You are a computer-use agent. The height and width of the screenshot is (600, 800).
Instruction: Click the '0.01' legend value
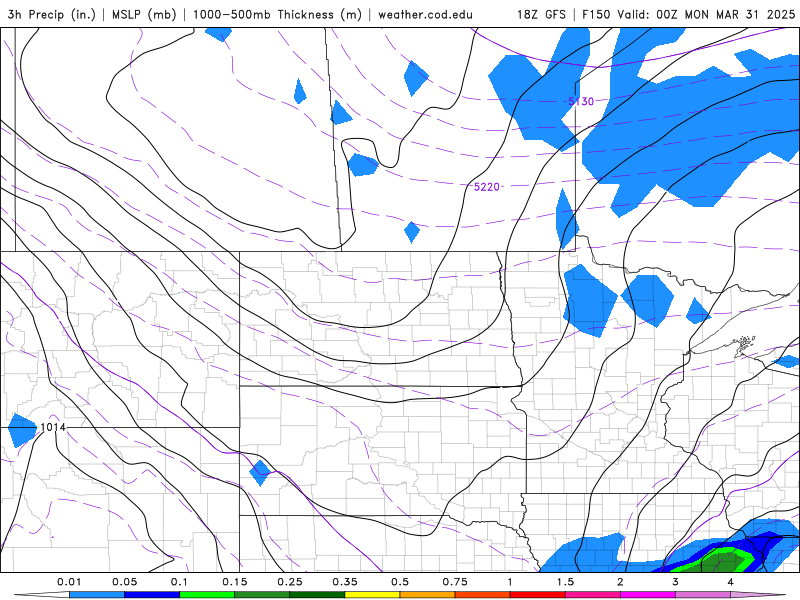pos(69,582)
